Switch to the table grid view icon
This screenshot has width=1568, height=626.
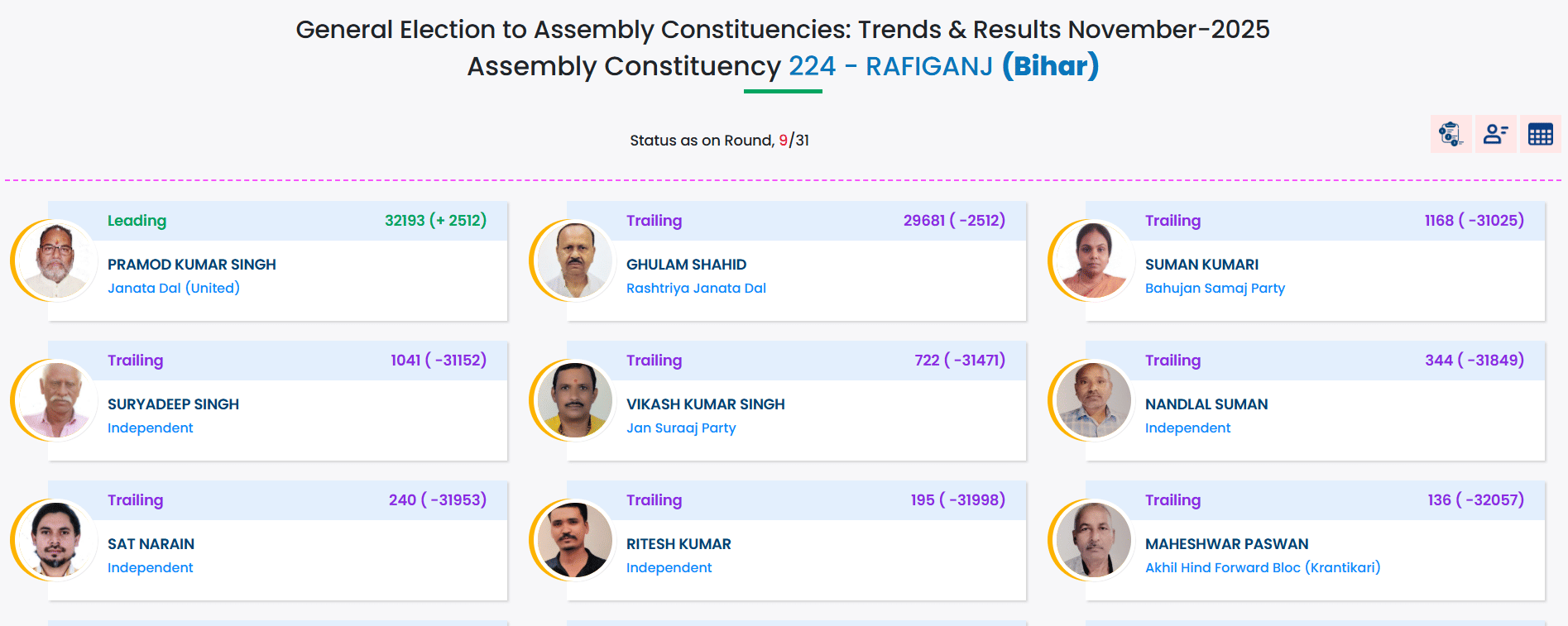[1540, 134]
